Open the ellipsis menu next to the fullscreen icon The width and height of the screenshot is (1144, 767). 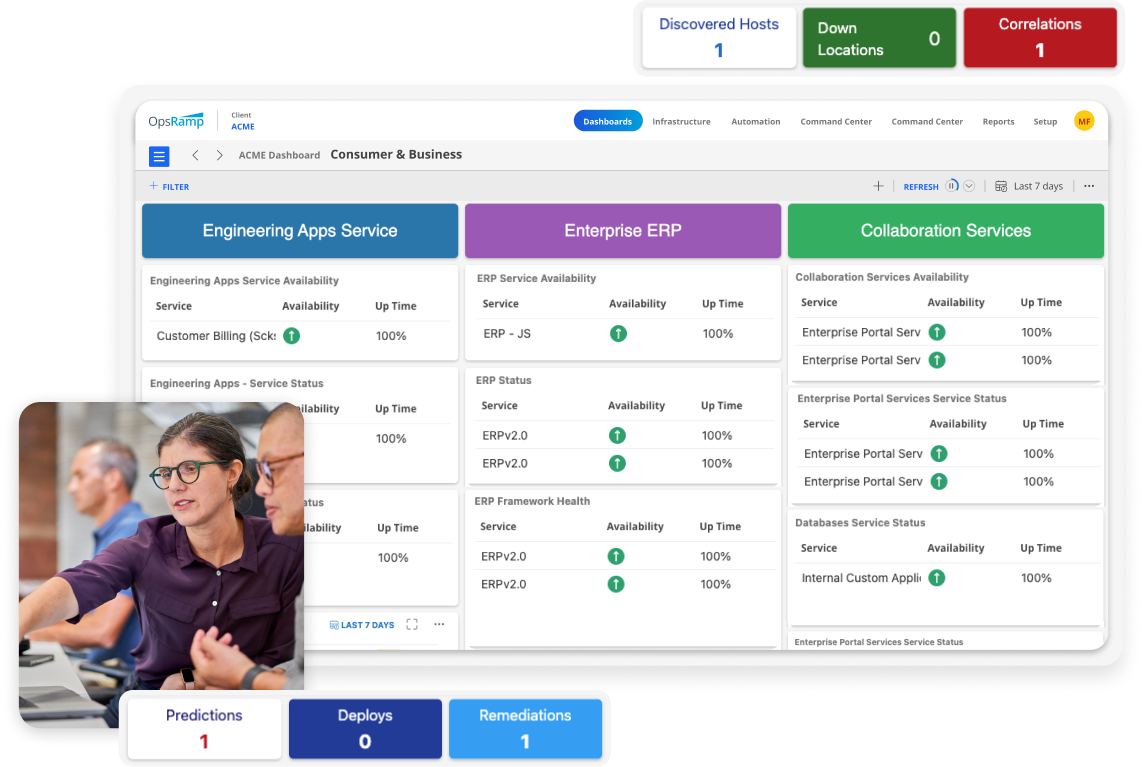(x=439, y=625)
